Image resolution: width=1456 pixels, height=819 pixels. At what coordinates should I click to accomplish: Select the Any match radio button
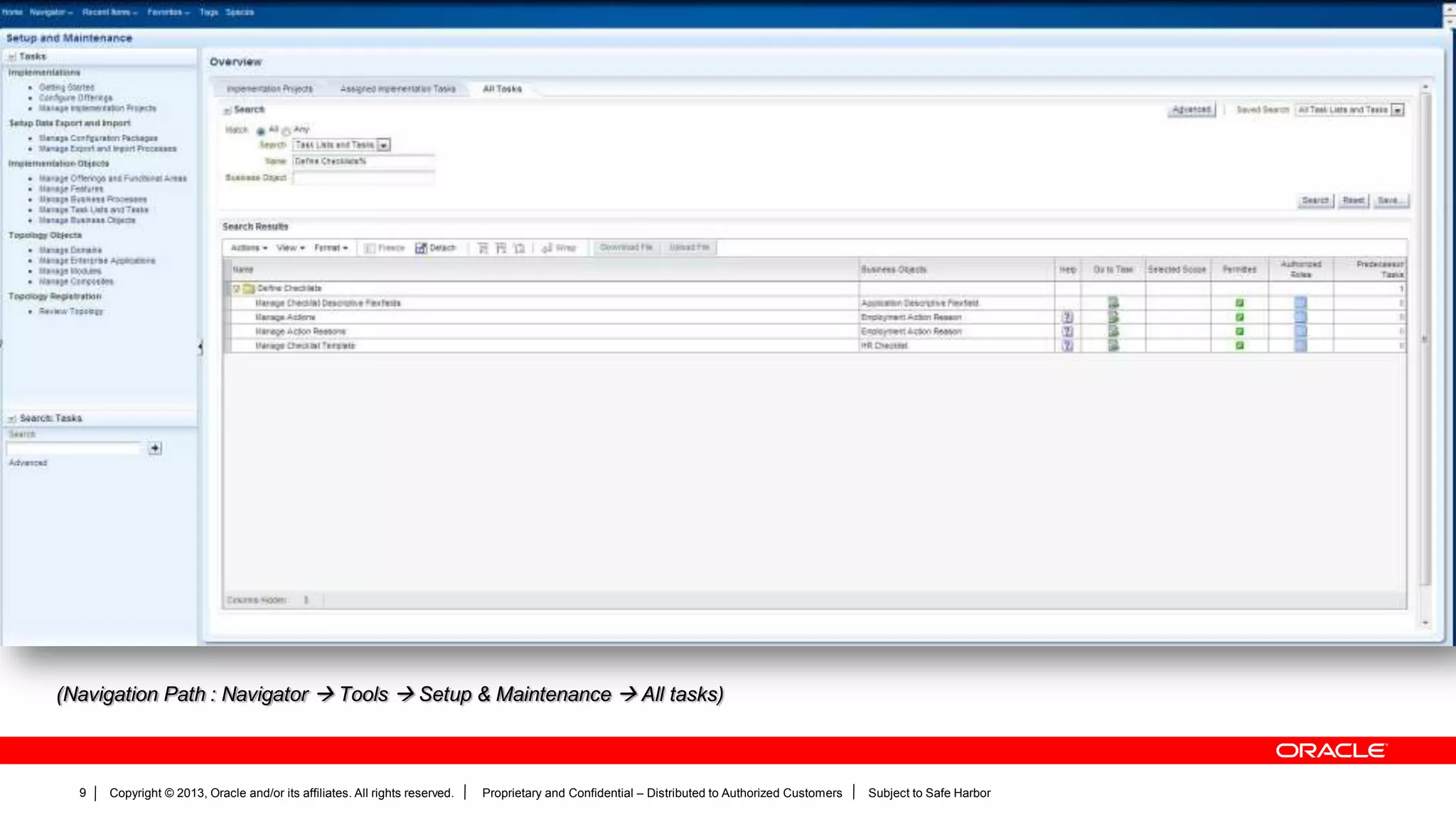pos(287,131)
